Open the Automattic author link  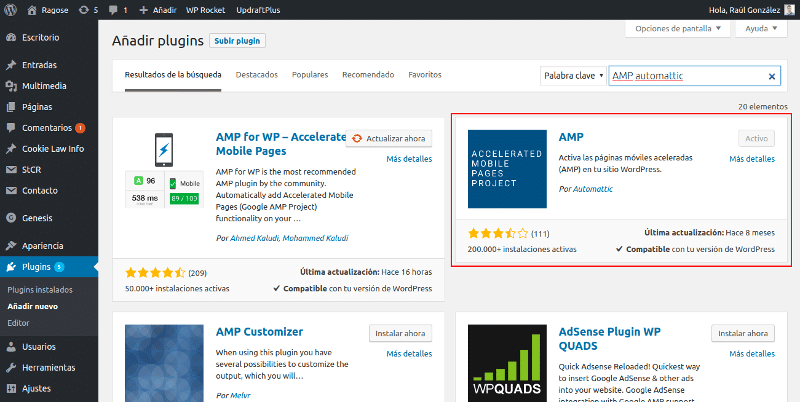(593, 189)
